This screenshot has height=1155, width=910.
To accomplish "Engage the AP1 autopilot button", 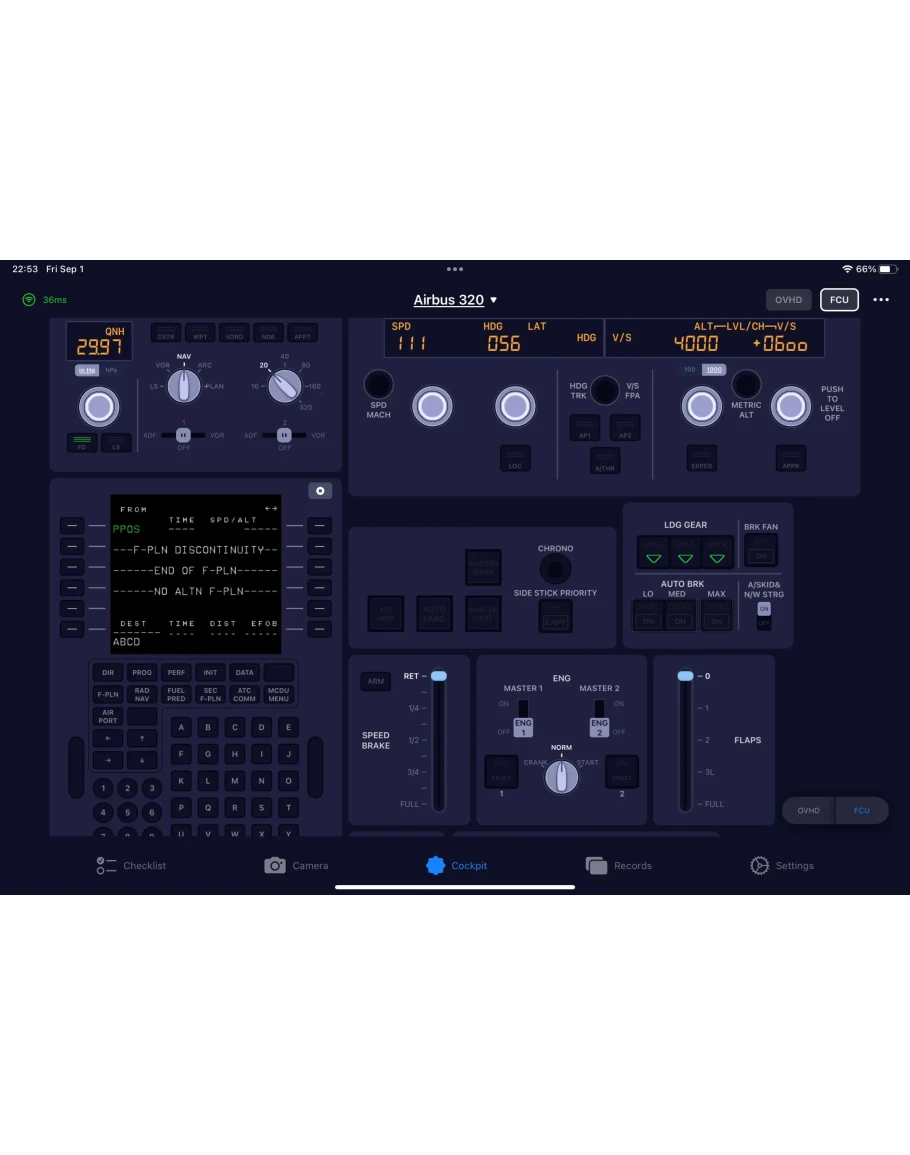I will [x=584, y=428].
